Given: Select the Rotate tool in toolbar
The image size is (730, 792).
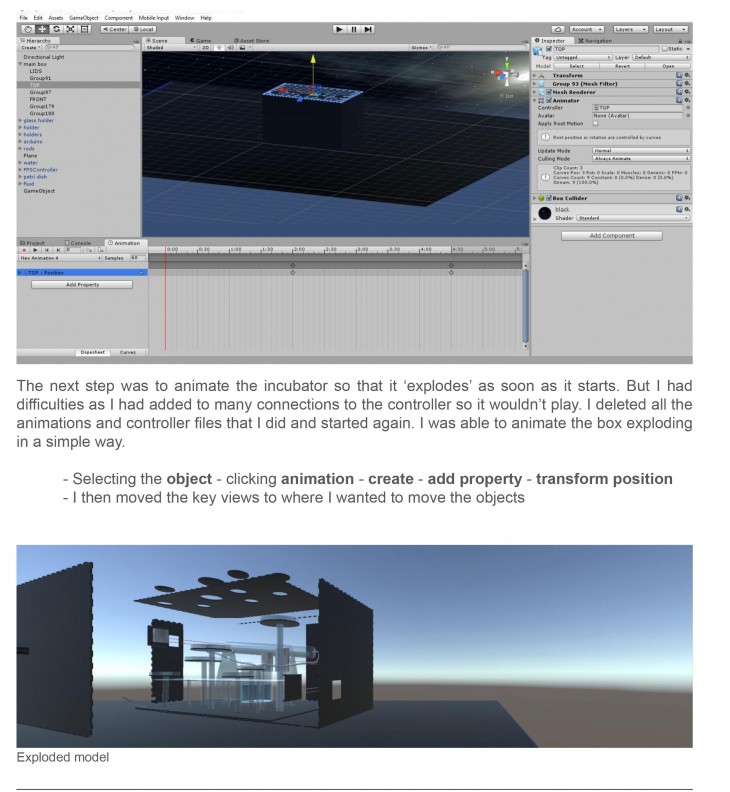Looking at the screenshot, I should click(55, 29).
